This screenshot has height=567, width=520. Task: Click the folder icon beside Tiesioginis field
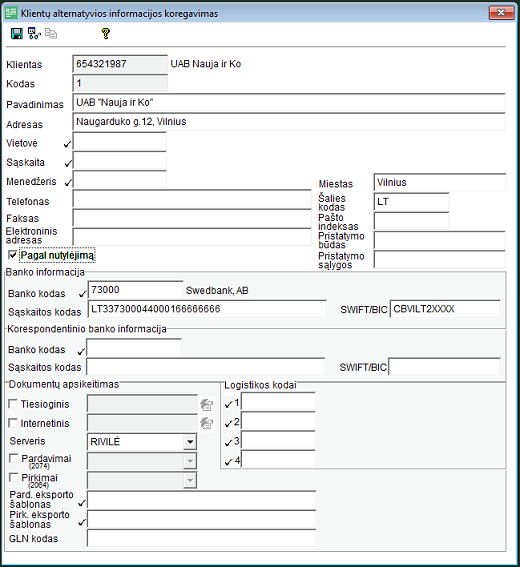coord(206,405)
